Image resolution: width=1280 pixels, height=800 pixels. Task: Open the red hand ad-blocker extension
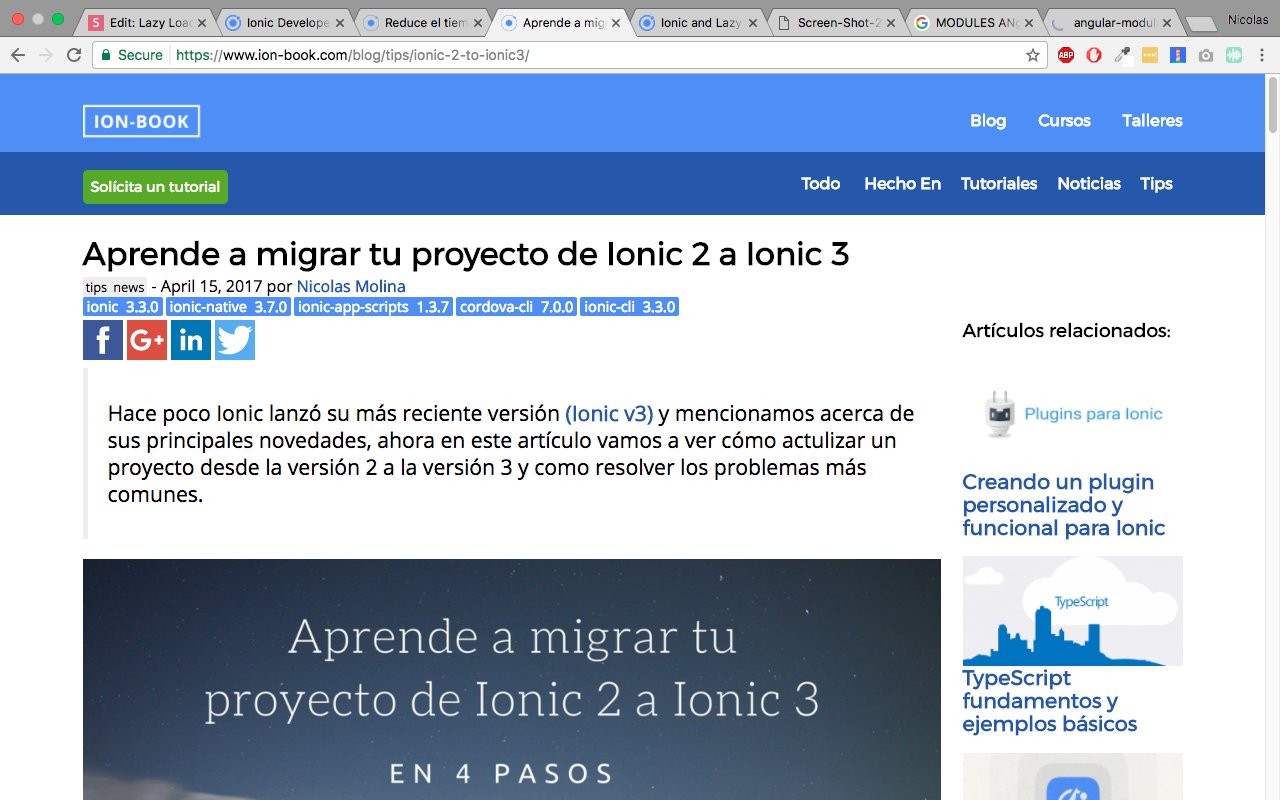[x=1094, y=55]
